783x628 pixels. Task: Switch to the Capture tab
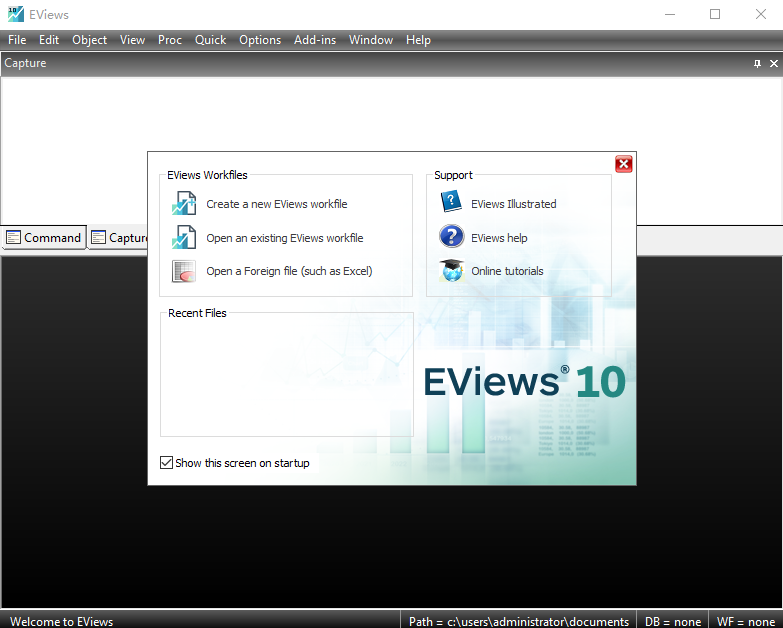(120, 238)
